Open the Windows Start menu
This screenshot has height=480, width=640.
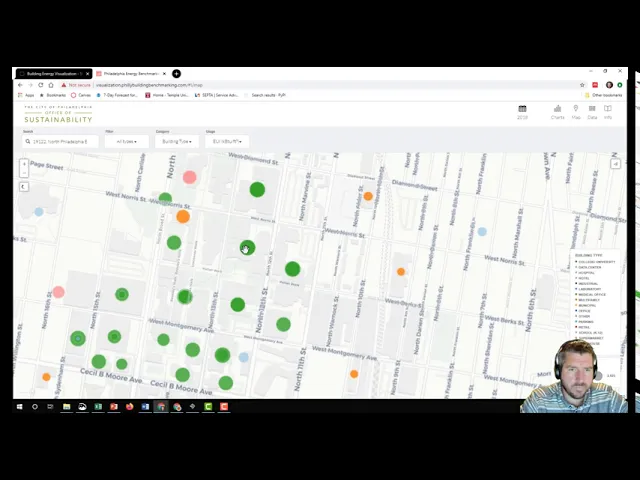19,407
